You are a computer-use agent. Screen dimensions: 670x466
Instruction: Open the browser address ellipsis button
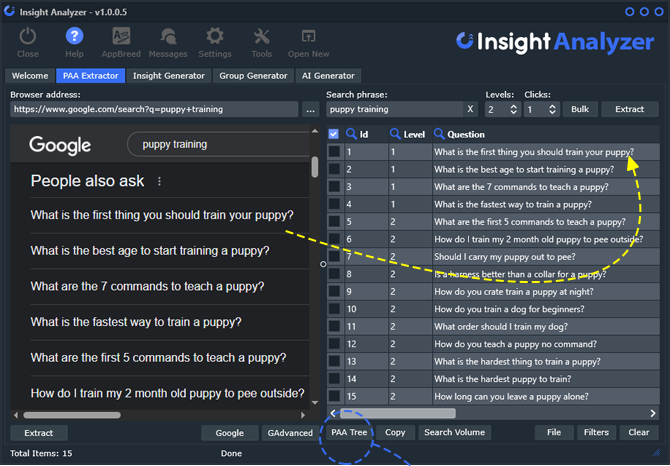(311, 109)
